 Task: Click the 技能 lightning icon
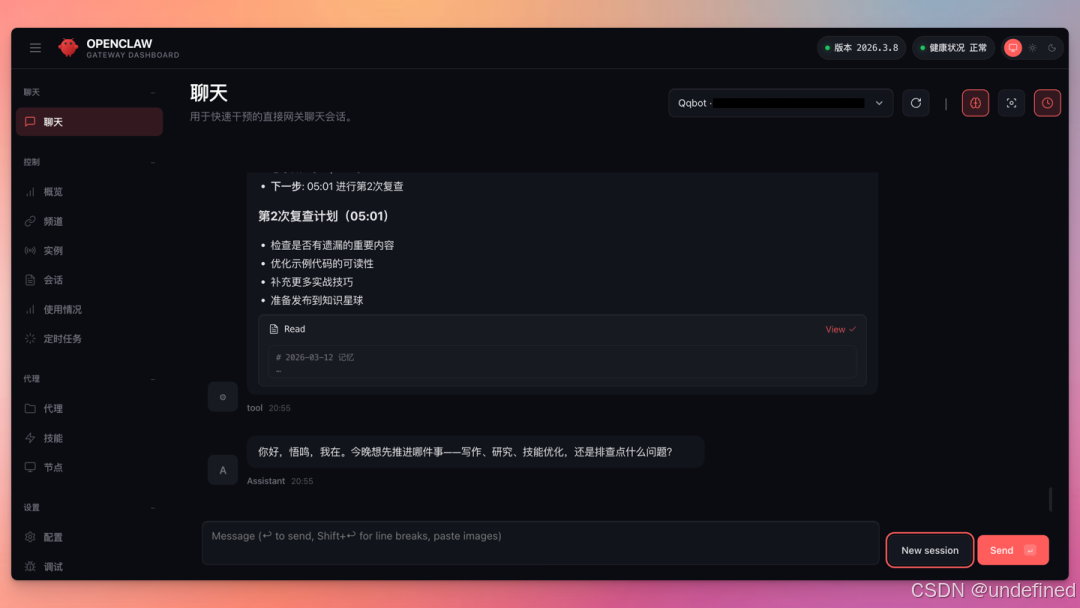[30, 438]
